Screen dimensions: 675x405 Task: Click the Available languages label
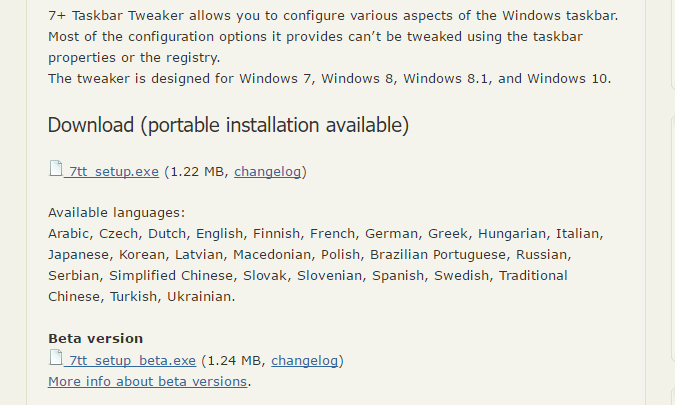point(116,213)
